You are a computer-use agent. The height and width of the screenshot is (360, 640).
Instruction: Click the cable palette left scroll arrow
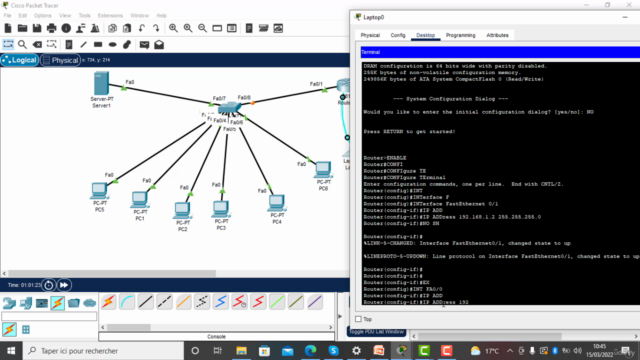[x=103, y=327]
